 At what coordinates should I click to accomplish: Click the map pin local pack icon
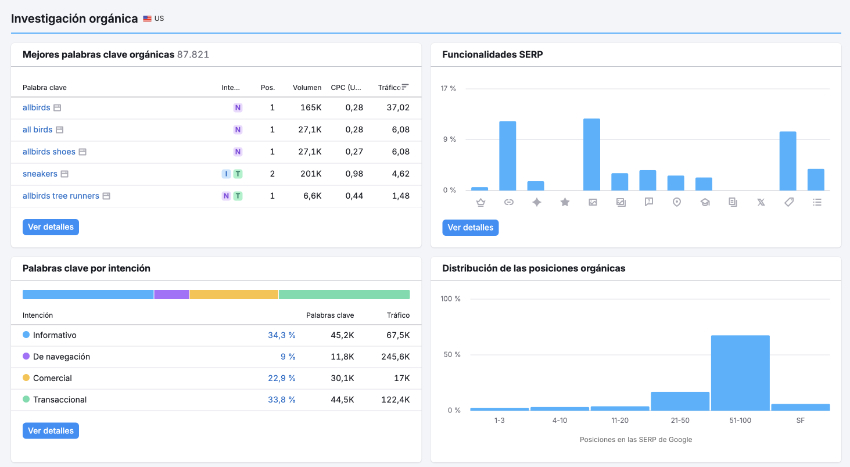[676, 202]
